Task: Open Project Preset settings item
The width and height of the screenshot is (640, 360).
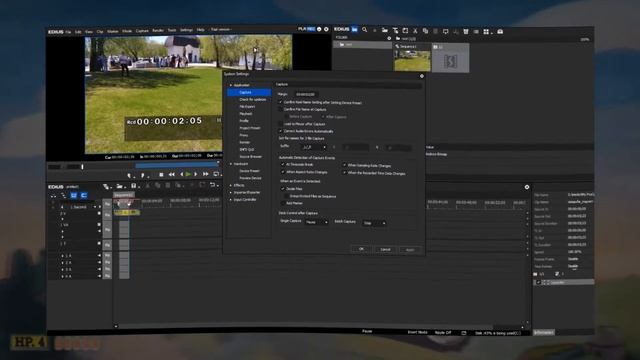Action: [x=250, y=128]
